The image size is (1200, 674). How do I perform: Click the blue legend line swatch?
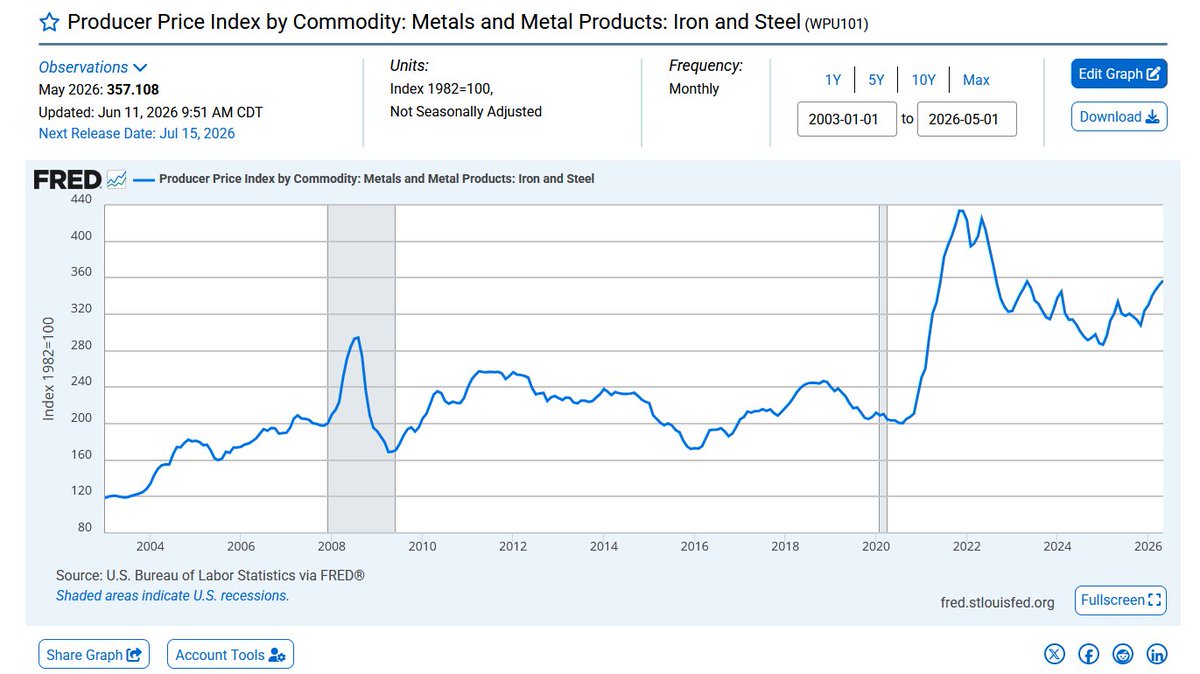coord(144,179)
